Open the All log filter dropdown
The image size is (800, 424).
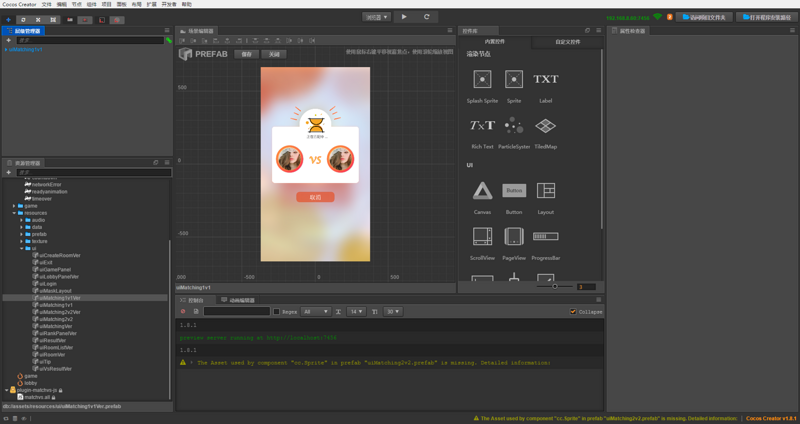tap(316, 311)
